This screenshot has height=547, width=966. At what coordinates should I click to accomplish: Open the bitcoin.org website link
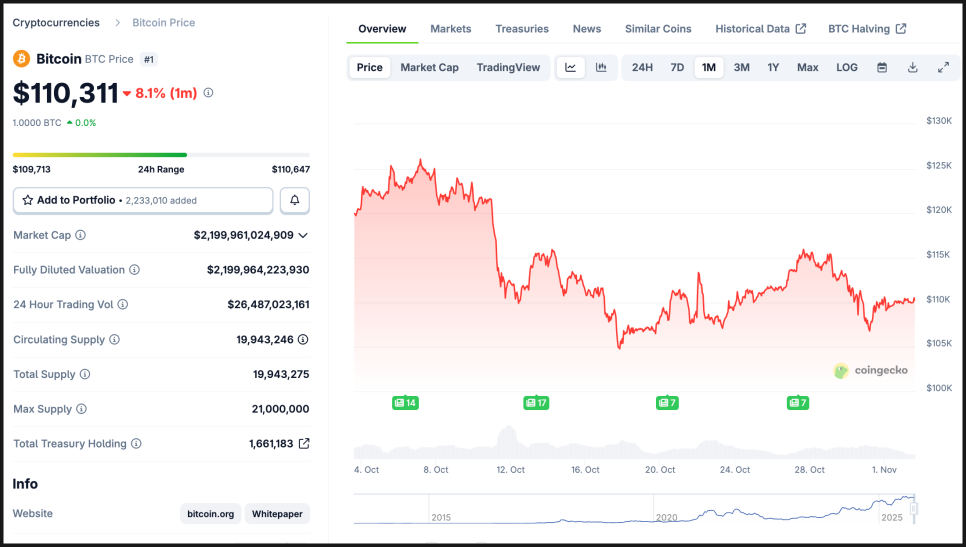[210, 514]
